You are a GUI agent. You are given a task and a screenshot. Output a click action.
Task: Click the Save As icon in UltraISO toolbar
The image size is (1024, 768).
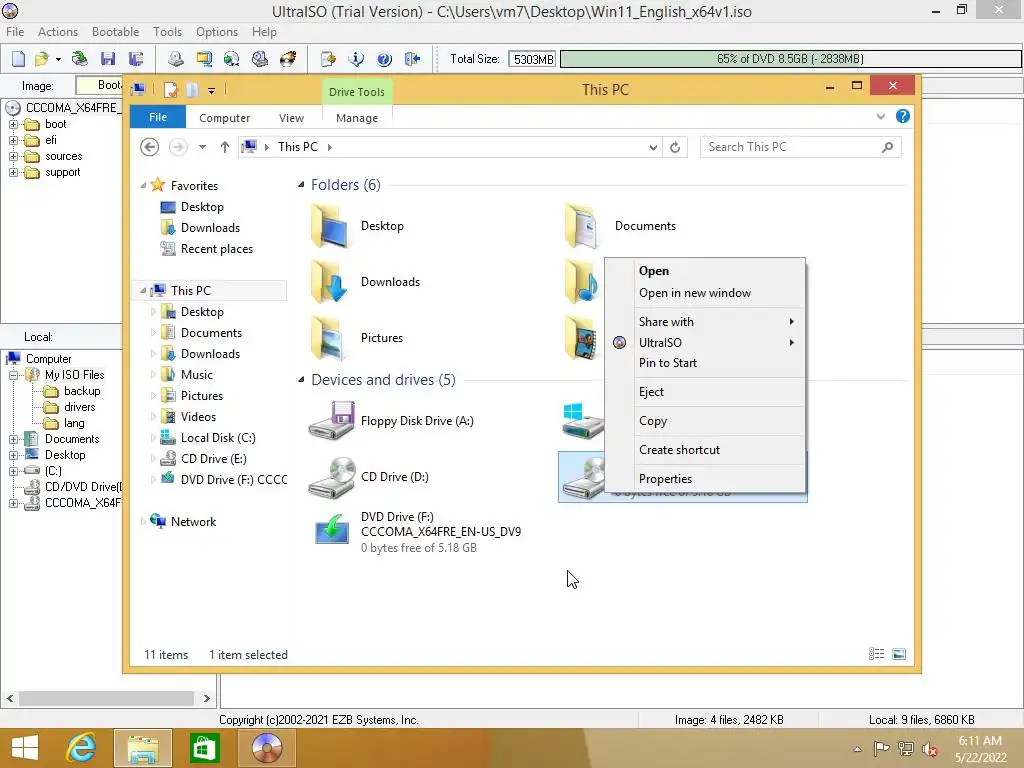click(x=135, y=59)
